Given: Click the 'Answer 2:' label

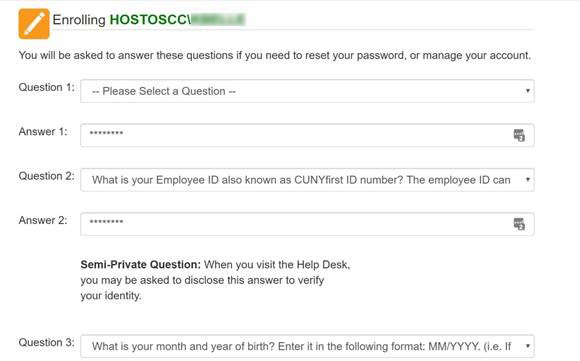Looking at the screenshot, I should [x=43, y=220].
